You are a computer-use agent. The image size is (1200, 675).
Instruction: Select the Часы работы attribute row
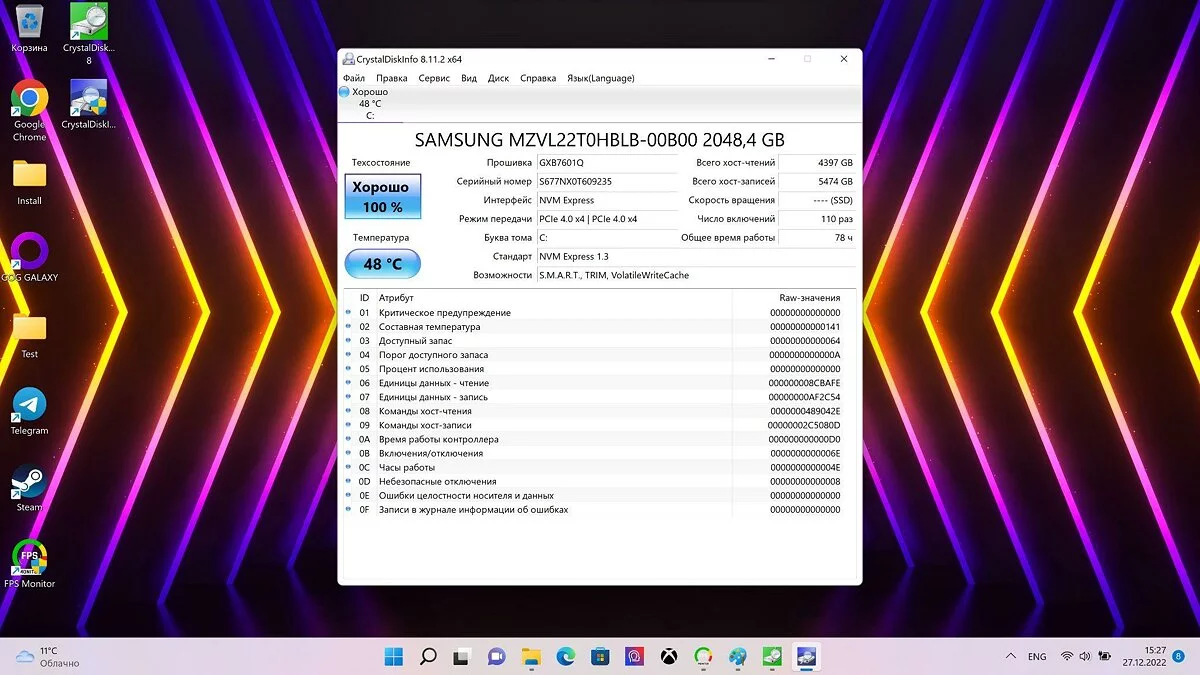[x=406, y=467]
